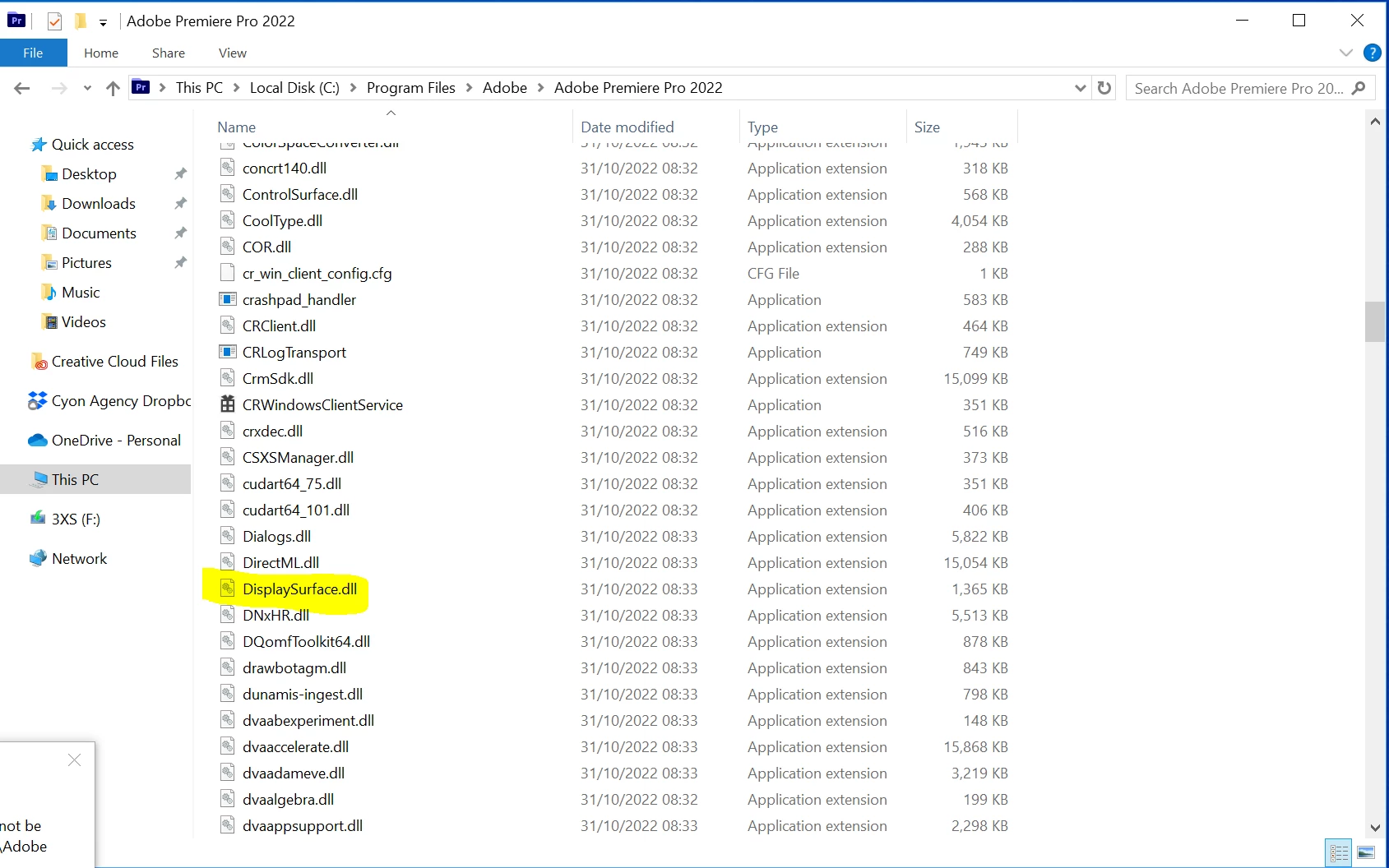Viewport: 1389px width, 868px height.
Task: Open the Customize Quick Access Toolbar dropdown
Action: [103, 22]
